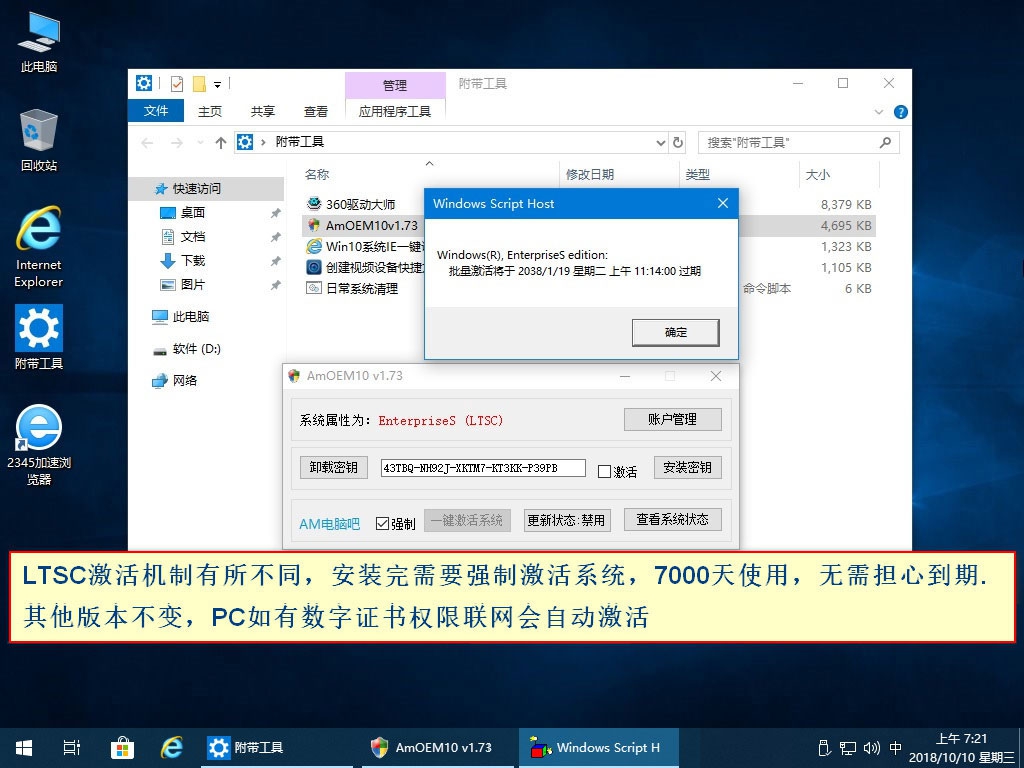Open the address bar history dropdown
The image size is (1024, 768).
click(660, 142)
